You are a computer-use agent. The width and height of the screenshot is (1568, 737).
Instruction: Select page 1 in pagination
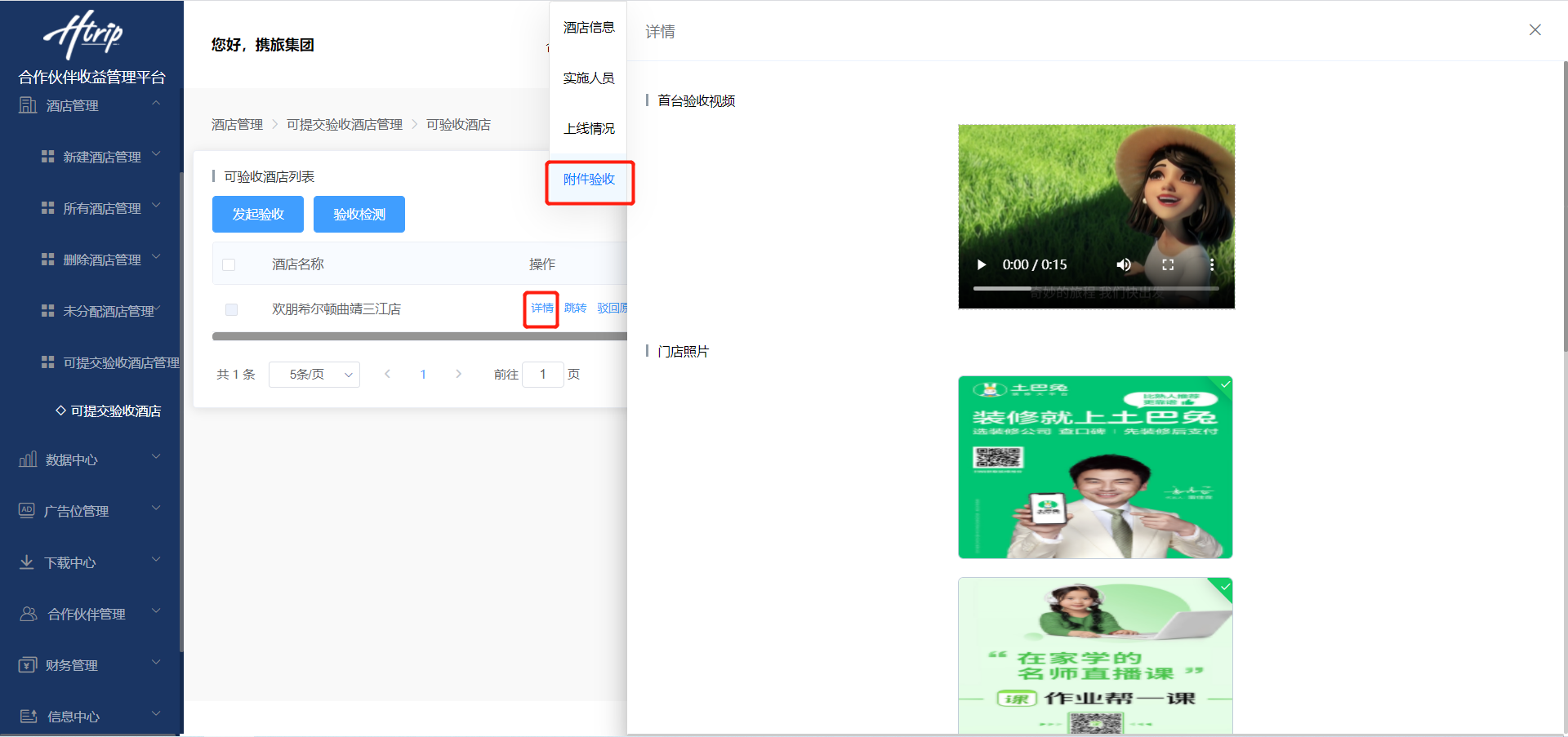423,374
